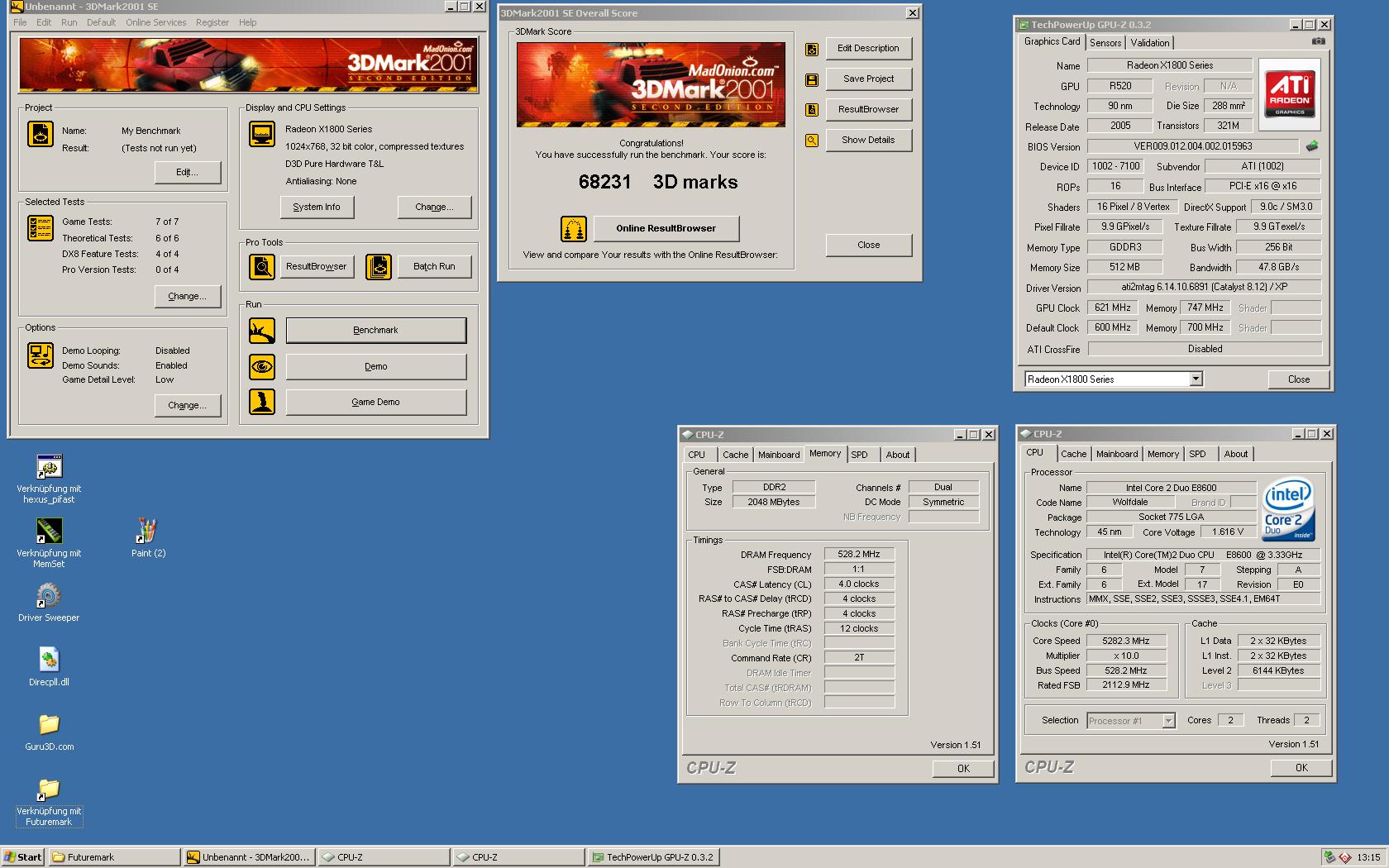Select the Direcpll.dll desktop file
The height and width of the screenshot is (868, 1389).
(49, 667)
